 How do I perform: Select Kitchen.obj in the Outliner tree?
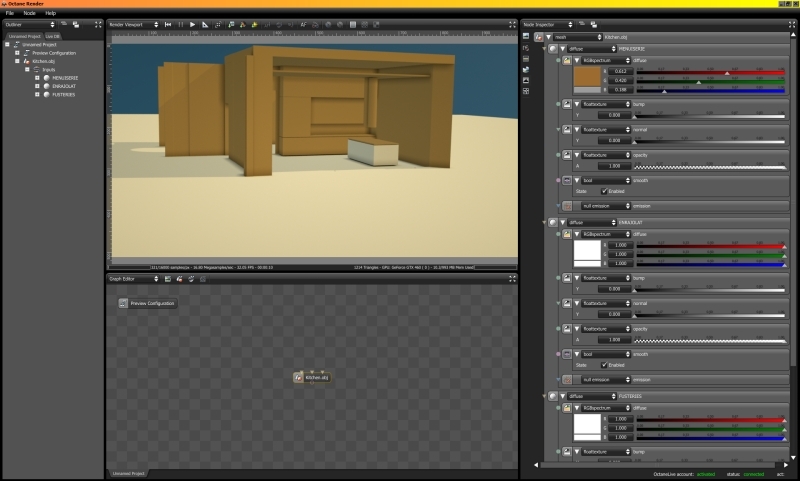click(x=43, y=61)
